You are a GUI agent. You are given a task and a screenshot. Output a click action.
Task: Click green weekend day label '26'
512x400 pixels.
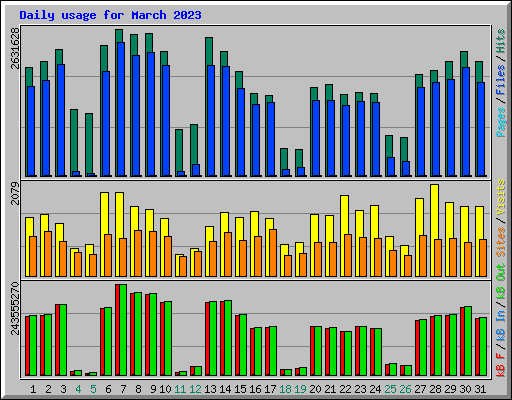pos(405,389)
